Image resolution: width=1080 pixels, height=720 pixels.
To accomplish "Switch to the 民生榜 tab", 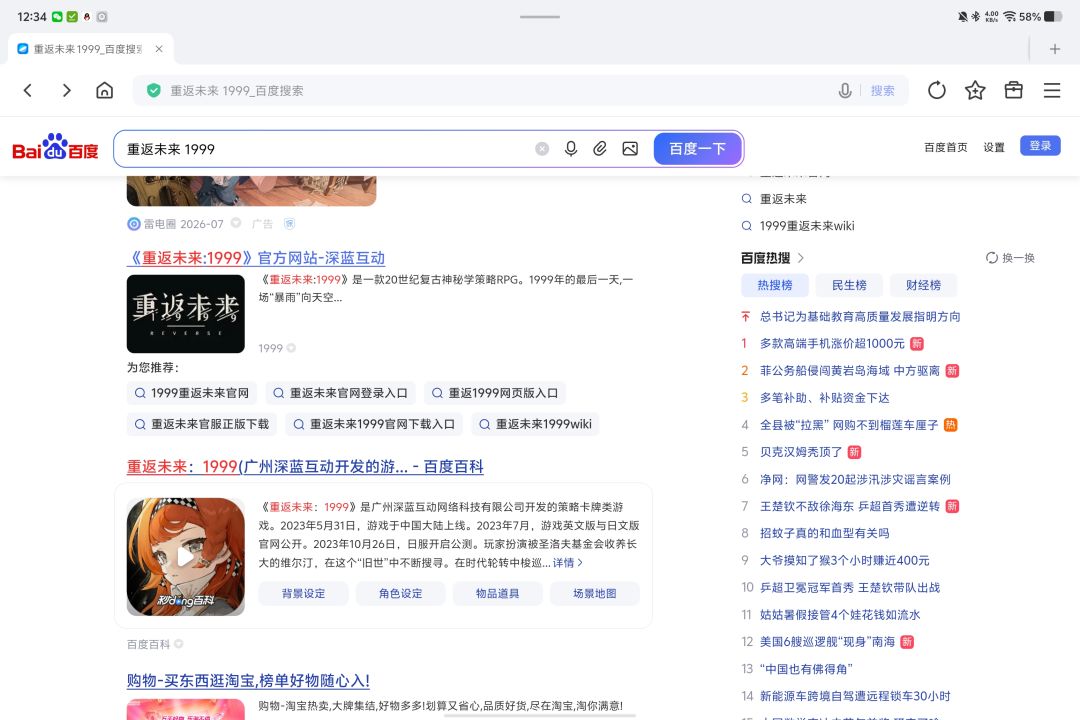I will click(x=849, y=285).
